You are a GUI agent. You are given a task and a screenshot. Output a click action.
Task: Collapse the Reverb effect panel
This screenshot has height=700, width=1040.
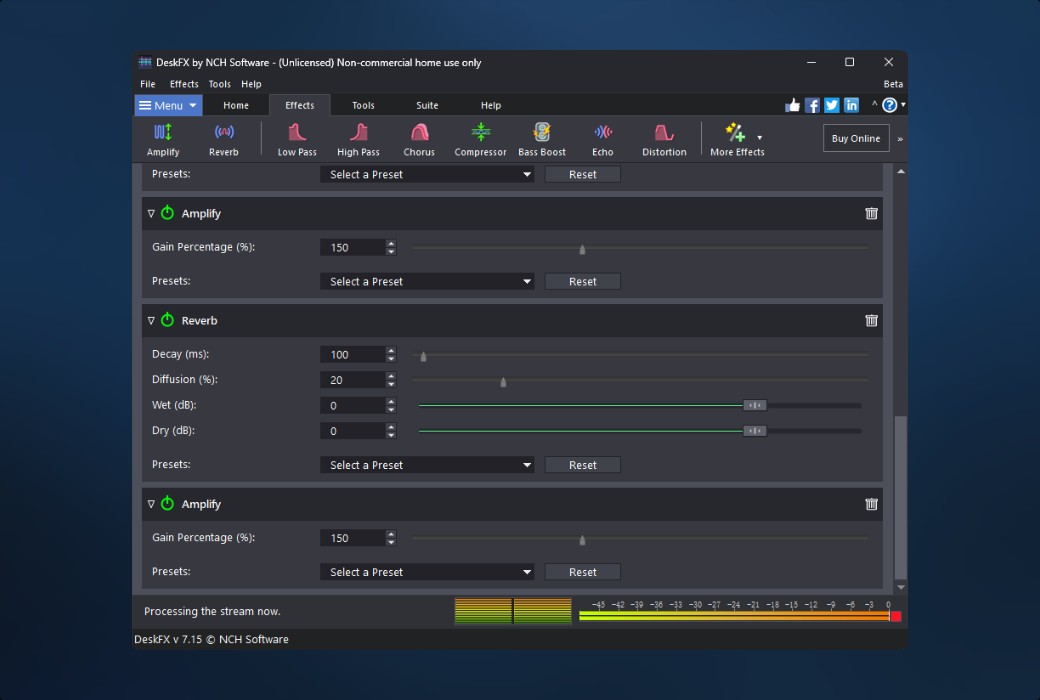152,321
